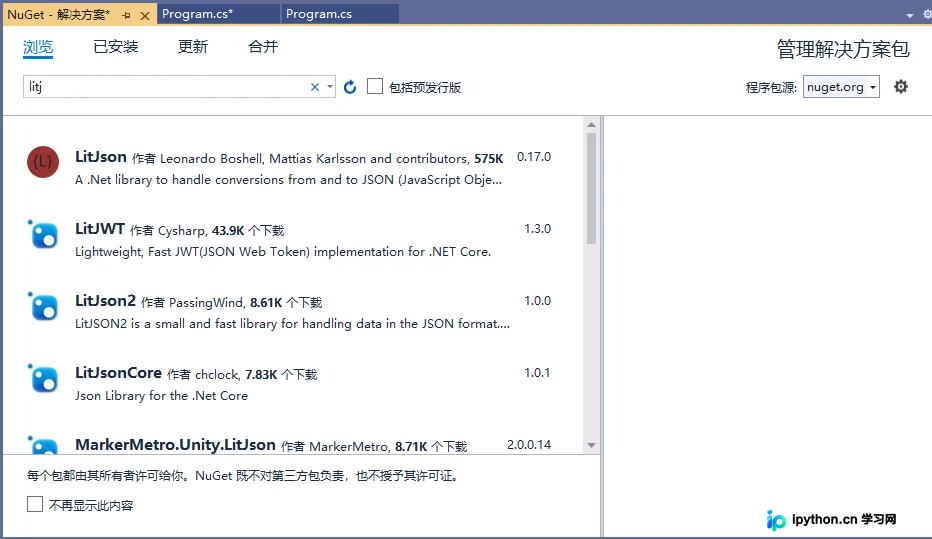The height and width of the screenshot is (539, 932).
Task: Click the LitJson description about JSON conversions
Action: [288, 180]
